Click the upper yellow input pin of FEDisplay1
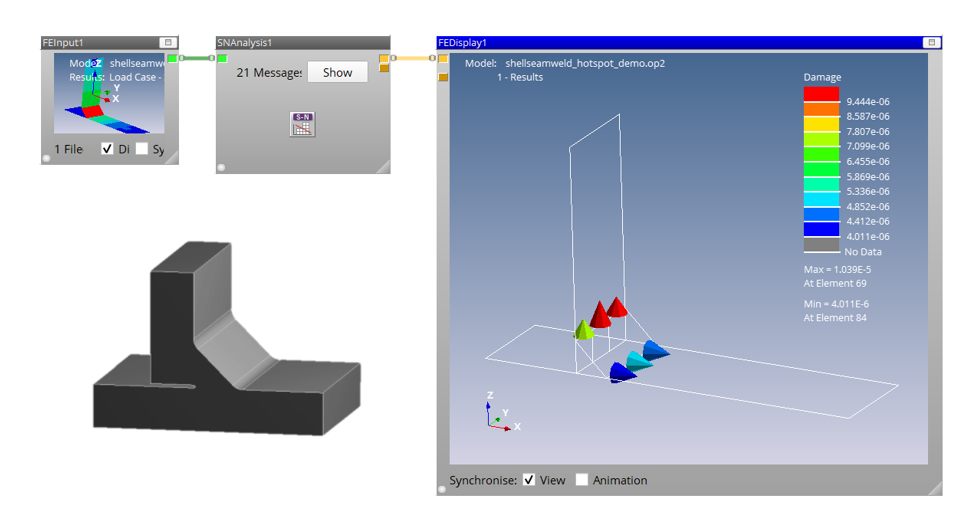This screenshot has height=518, width=964. tap(443, 58)
